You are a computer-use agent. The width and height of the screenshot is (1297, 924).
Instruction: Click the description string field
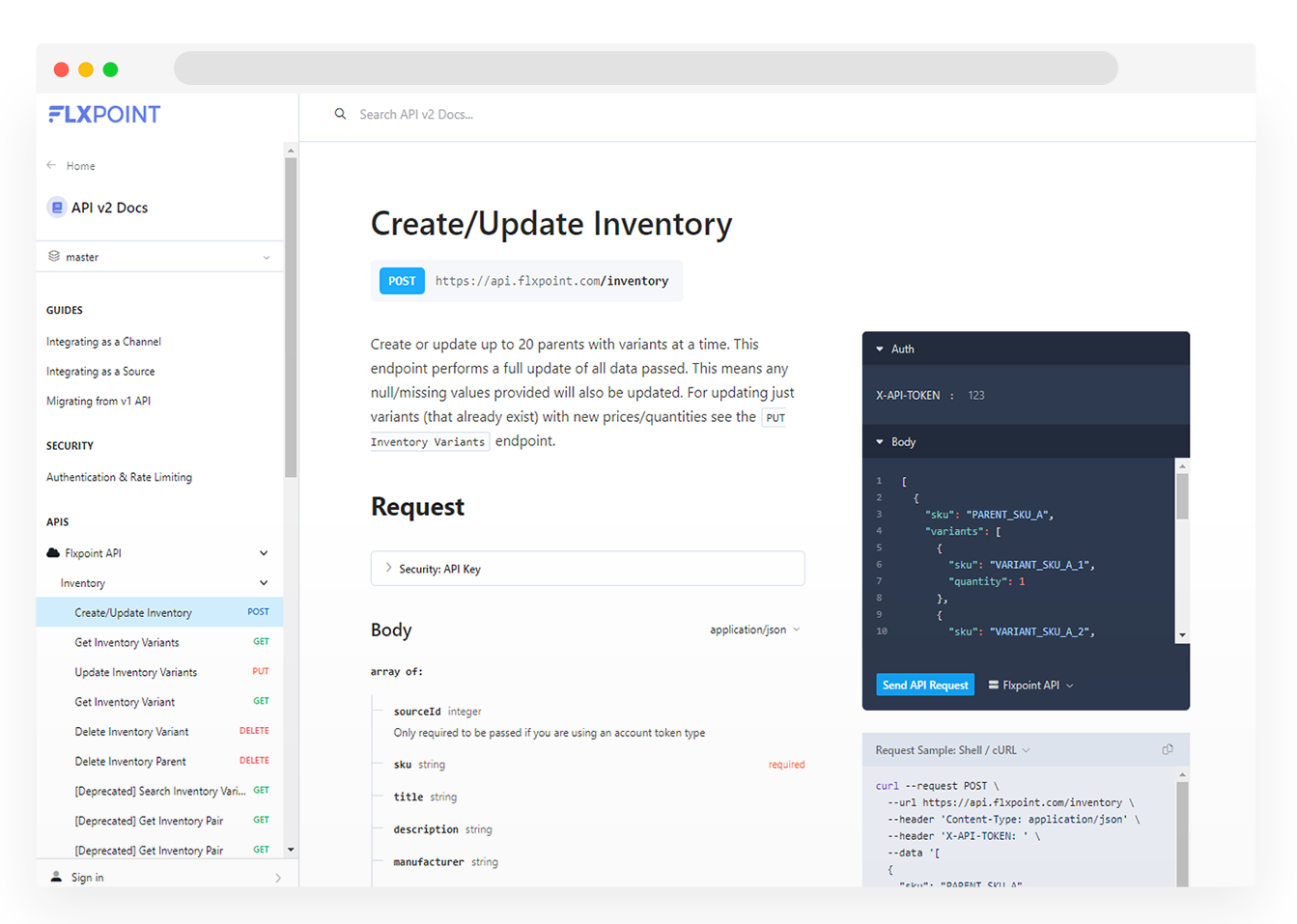442,829
